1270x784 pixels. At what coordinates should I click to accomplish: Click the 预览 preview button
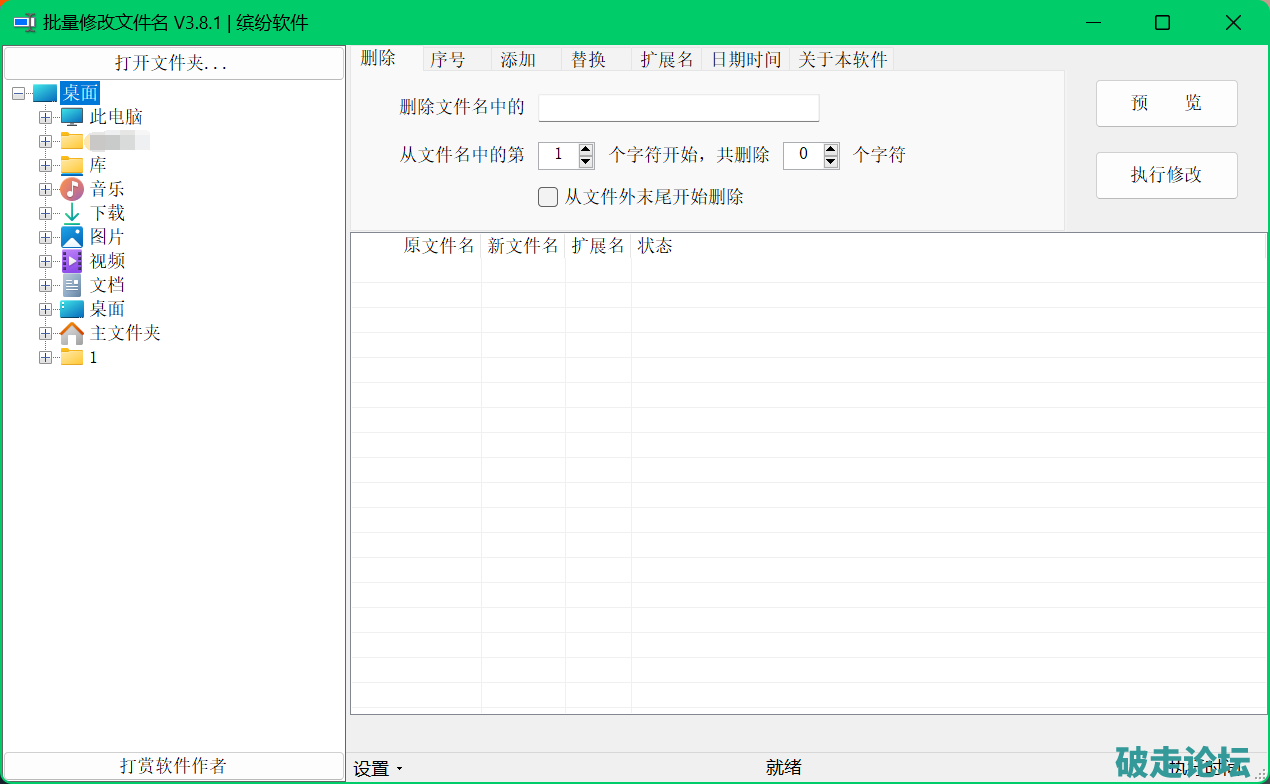point(1166,104)
